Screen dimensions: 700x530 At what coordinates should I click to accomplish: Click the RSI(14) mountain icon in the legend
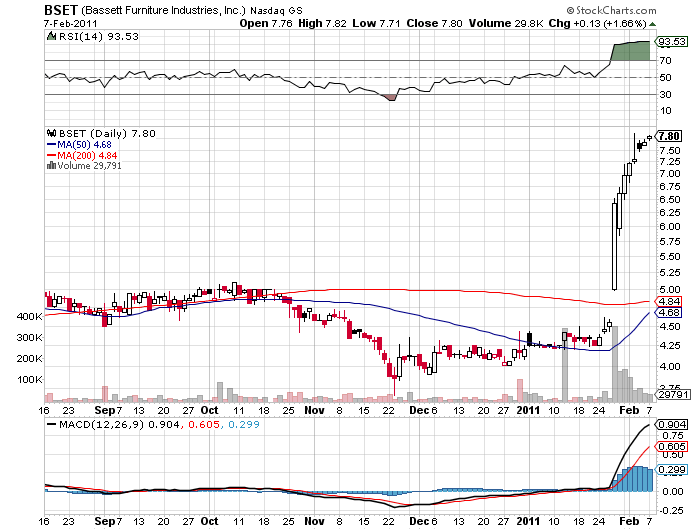coord(51,36)
